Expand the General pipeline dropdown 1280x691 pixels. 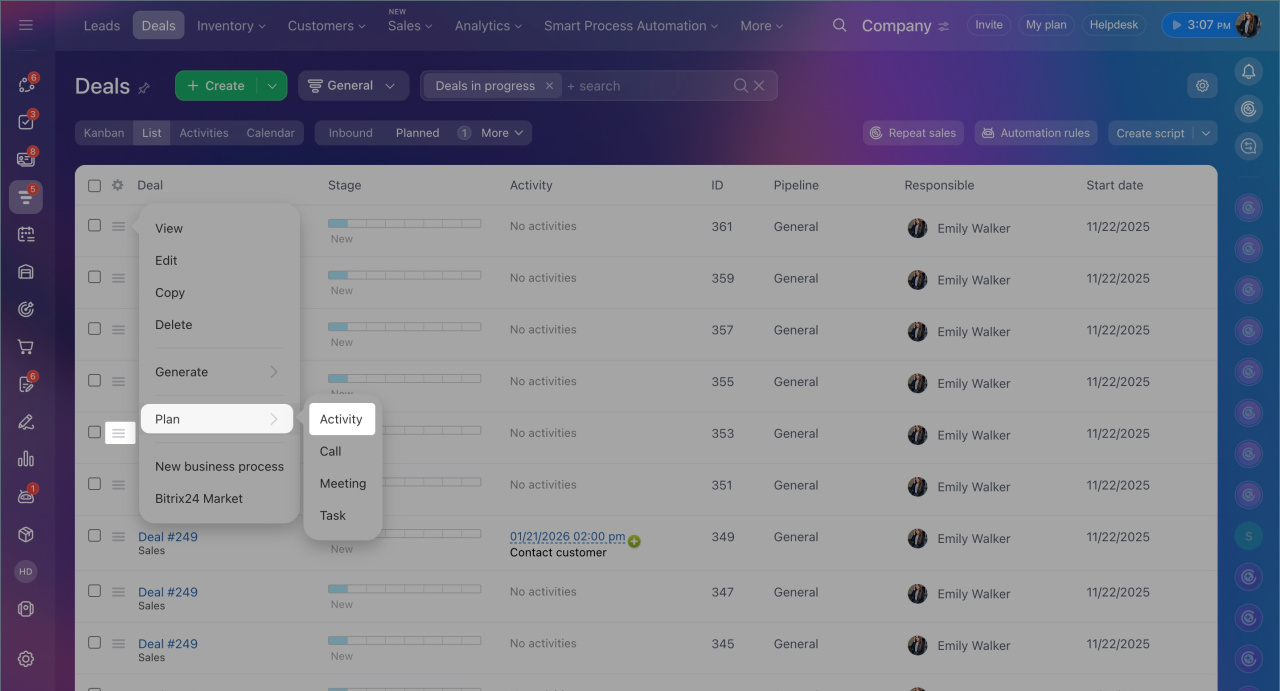[x=353, y=86]
